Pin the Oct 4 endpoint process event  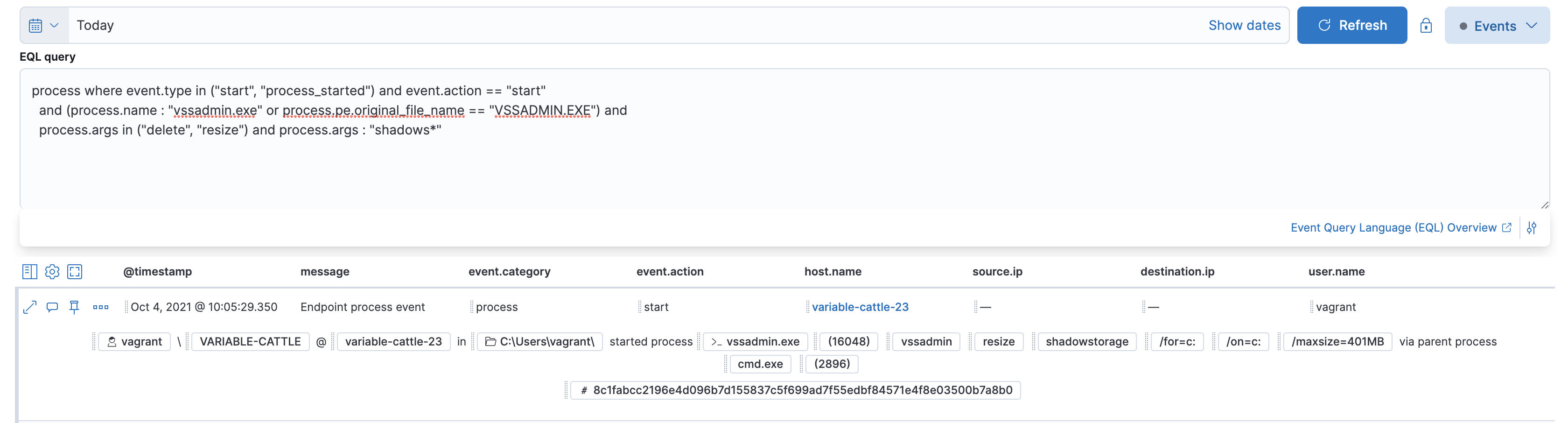(x=74, y=307)
